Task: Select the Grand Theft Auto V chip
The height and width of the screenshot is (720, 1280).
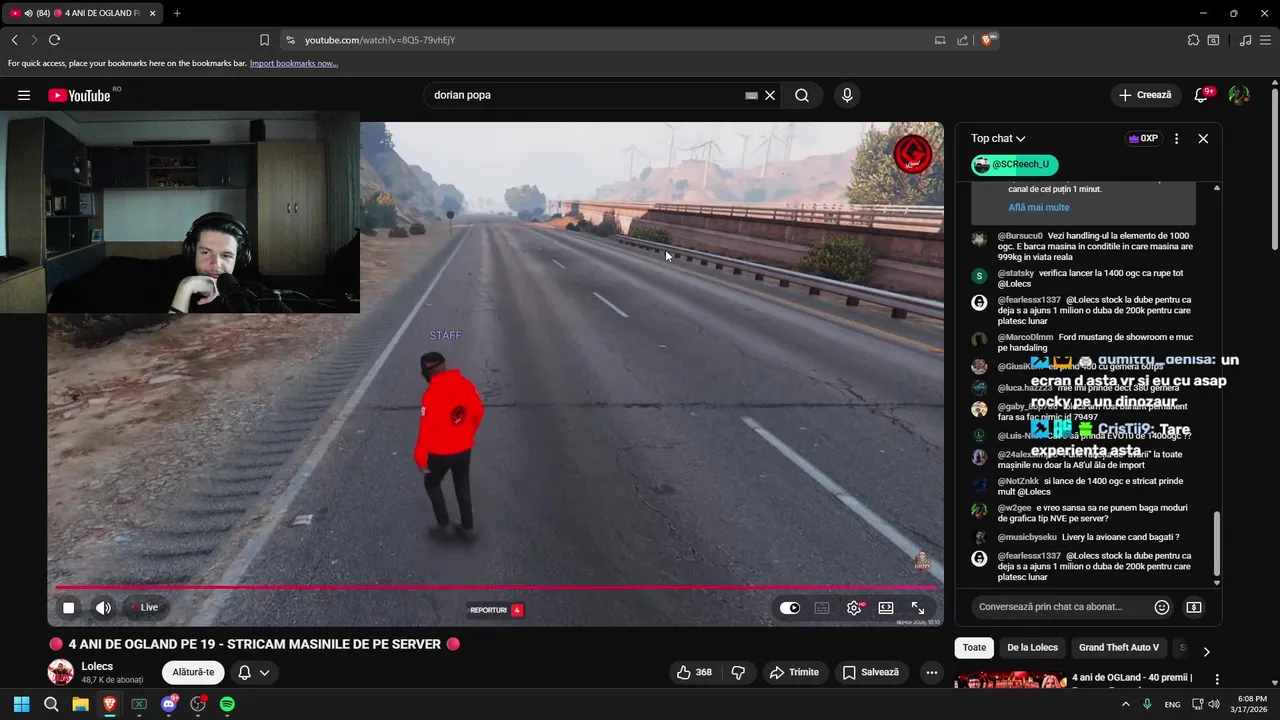Action: (x=1118, y=647)
